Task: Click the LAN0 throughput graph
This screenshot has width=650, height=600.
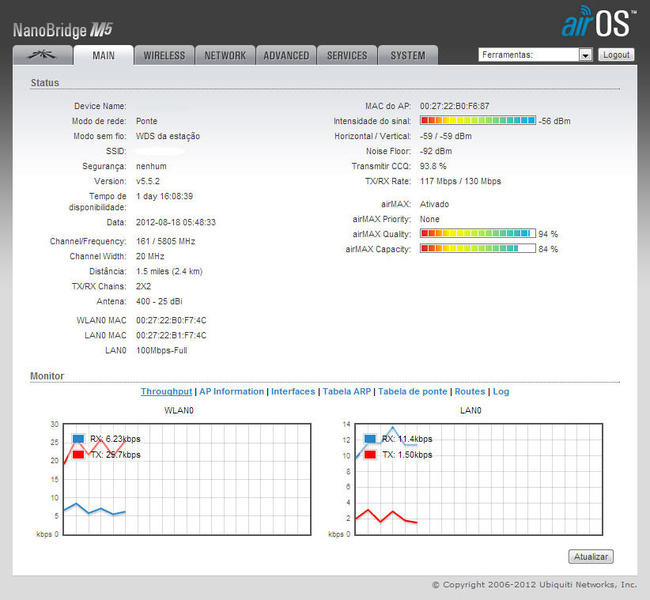Action: (479, 479)
